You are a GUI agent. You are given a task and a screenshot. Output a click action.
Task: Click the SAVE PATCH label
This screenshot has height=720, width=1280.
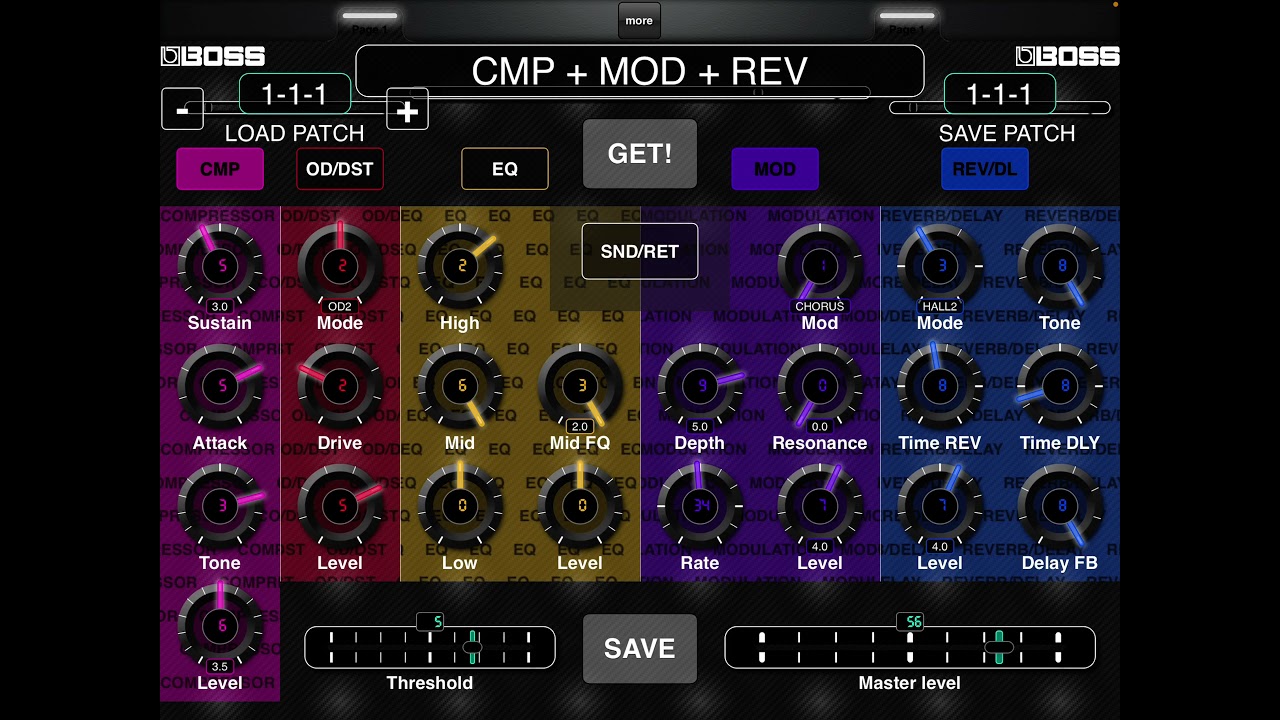coord(1007,134)
